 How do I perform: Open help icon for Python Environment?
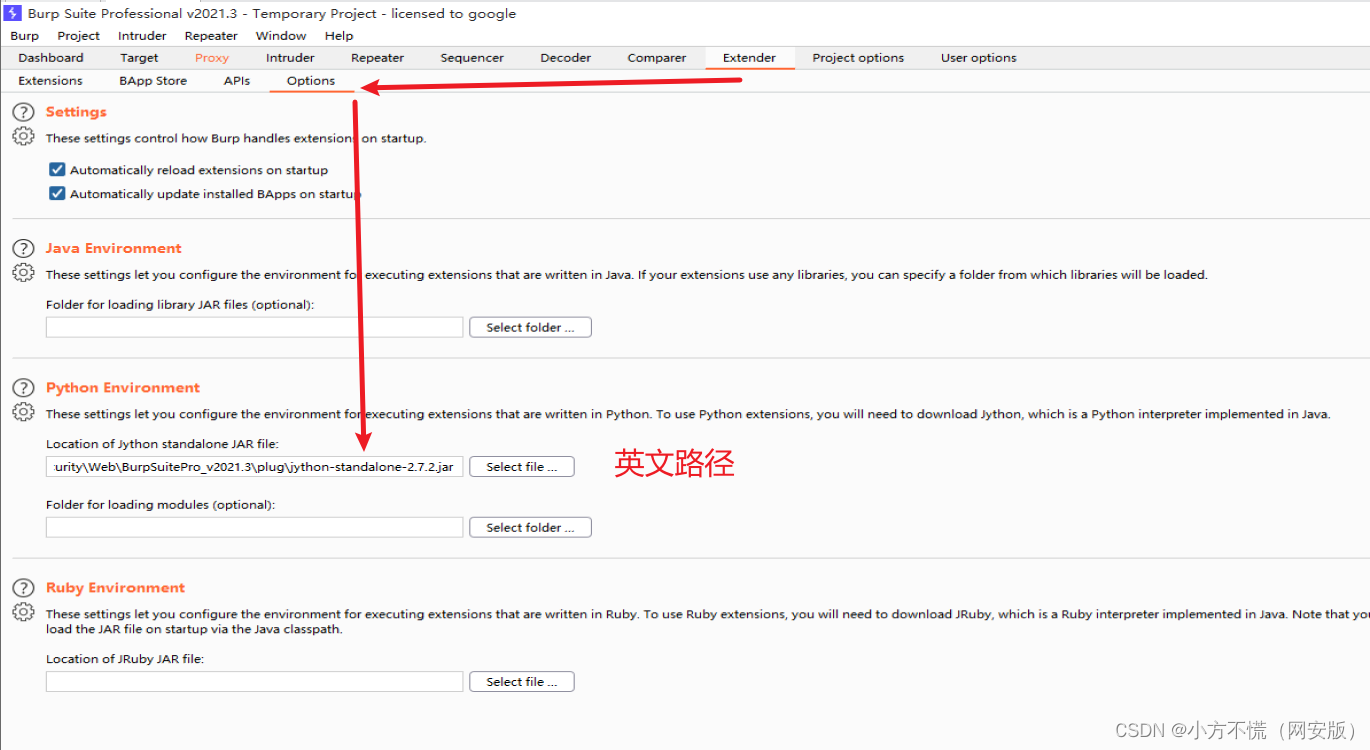(x=23, y=388)
